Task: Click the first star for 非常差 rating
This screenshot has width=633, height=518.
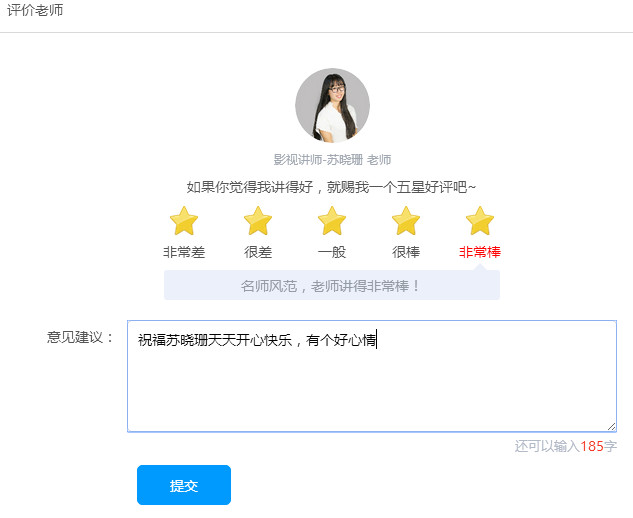Action: click(184, 221)
